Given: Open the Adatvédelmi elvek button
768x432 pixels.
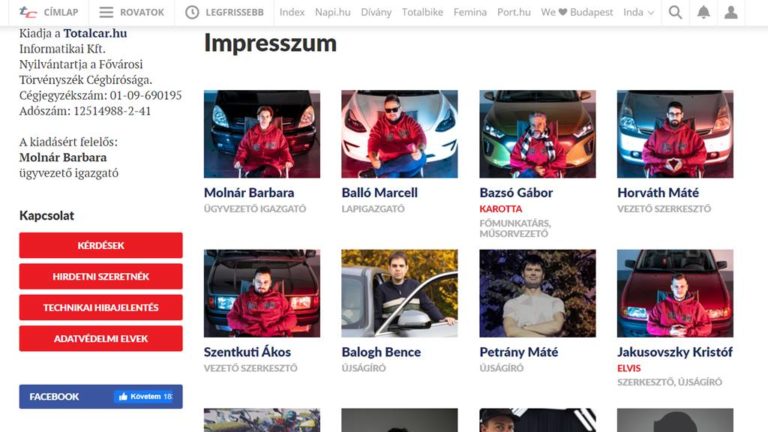Looking at the screenshot, I should [101, 338].
